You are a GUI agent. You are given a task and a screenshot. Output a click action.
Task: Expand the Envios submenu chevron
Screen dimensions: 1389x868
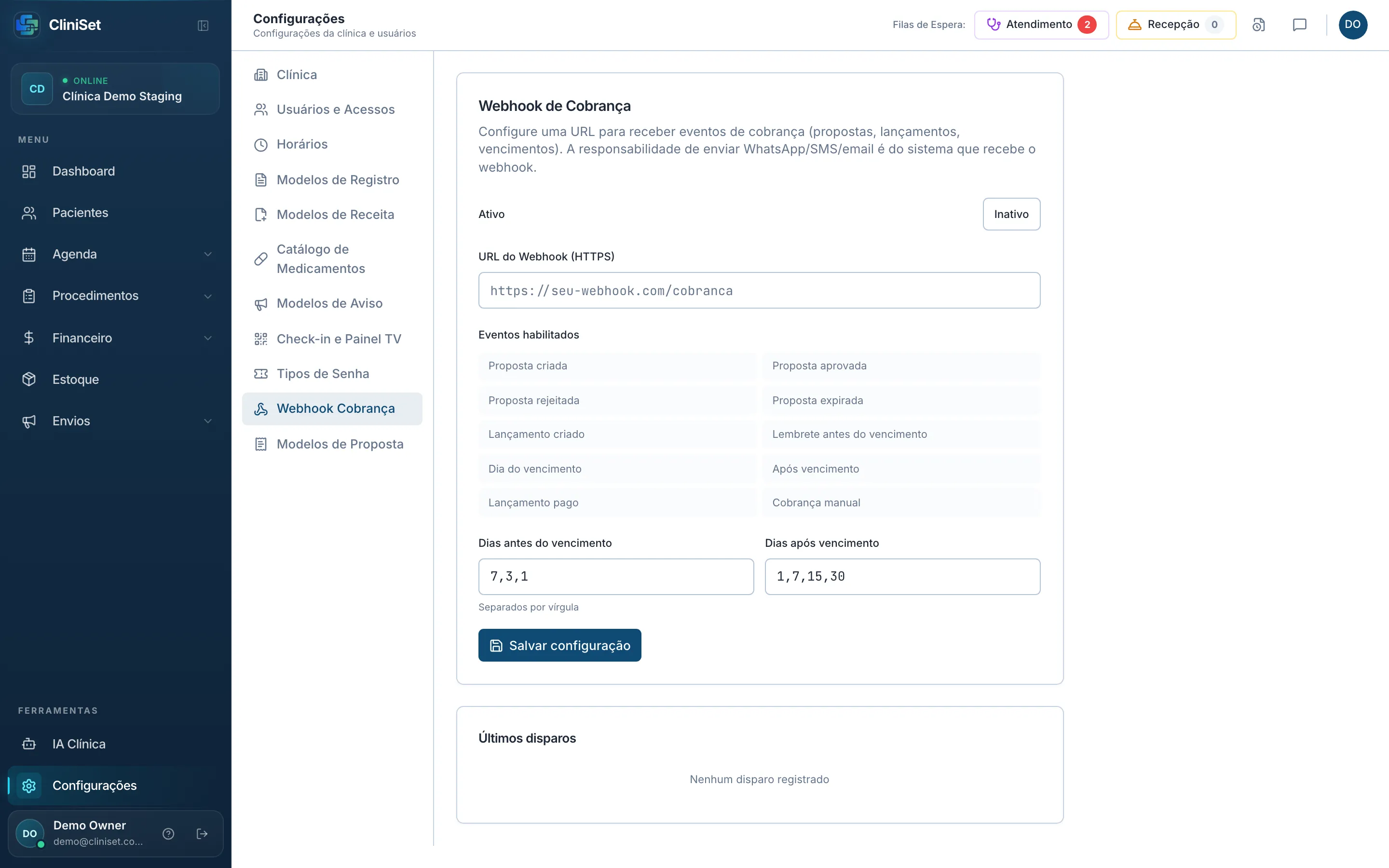click(x=208, y=421)
